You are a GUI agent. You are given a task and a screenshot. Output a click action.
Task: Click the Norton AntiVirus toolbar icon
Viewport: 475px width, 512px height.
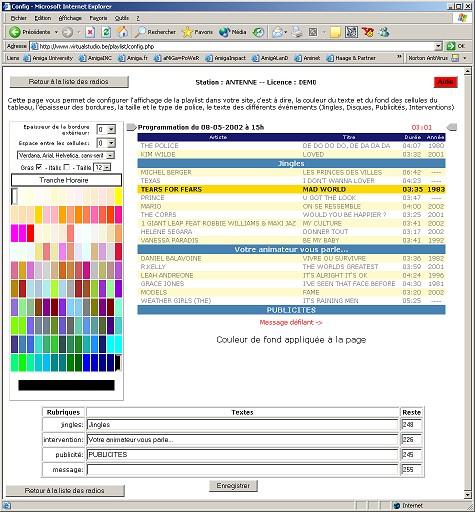click(x=455, y=58)
